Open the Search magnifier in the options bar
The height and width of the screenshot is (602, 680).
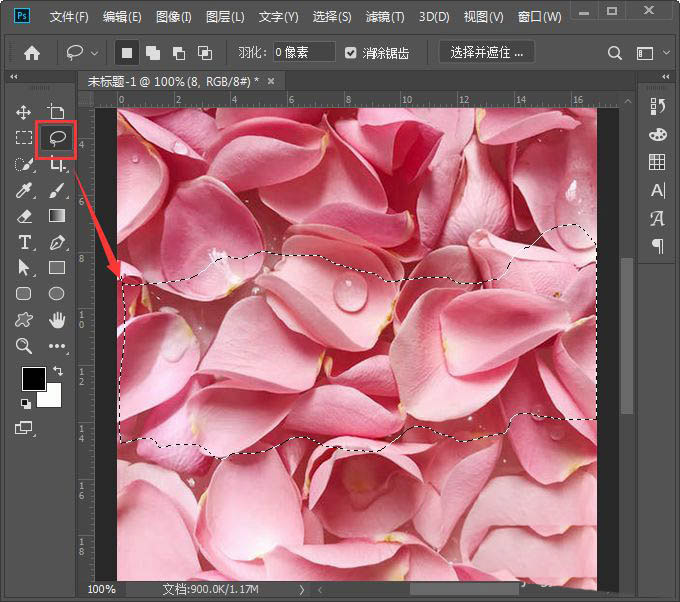click(x=615, y=53)
